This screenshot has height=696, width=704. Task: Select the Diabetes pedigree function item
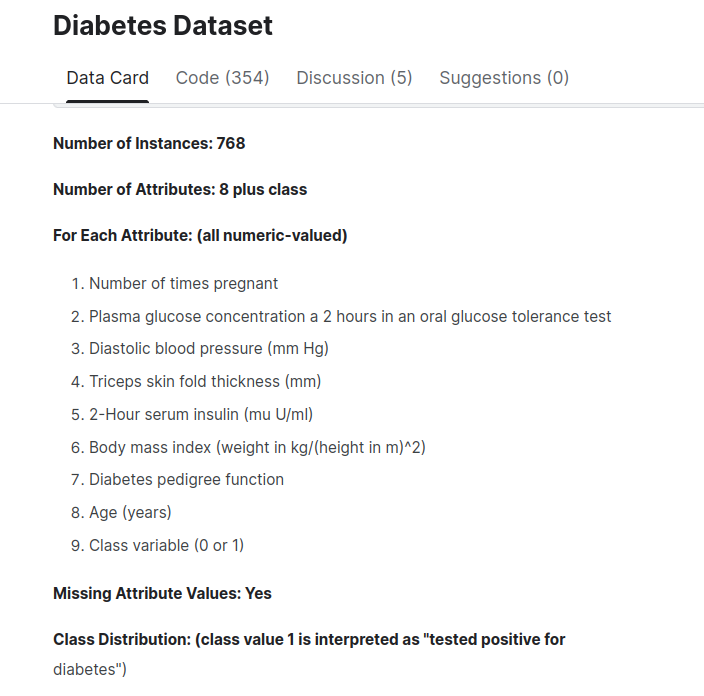[186, 479]
